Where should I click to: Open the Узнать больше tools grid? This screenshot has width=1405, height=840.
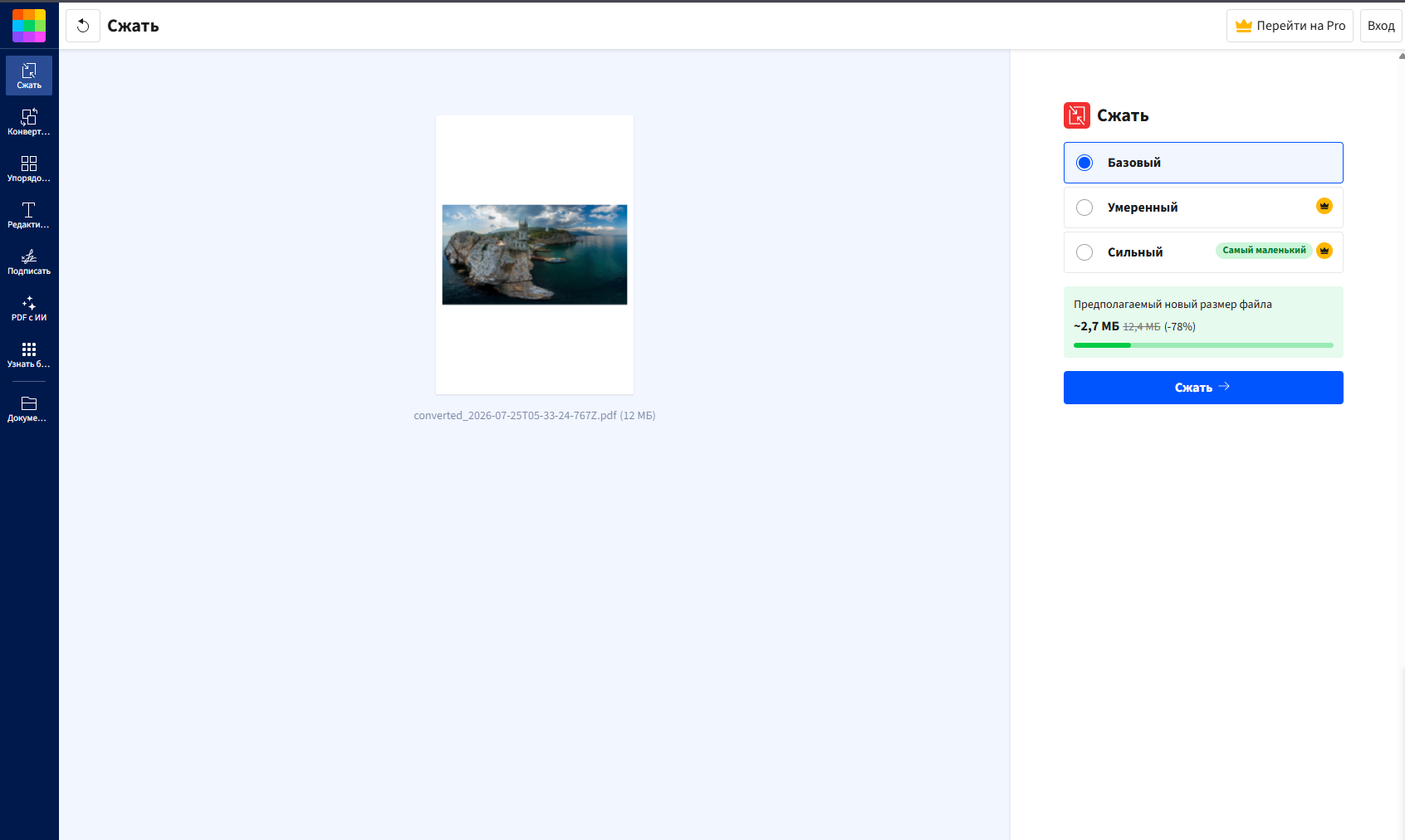tap(29, 354)
